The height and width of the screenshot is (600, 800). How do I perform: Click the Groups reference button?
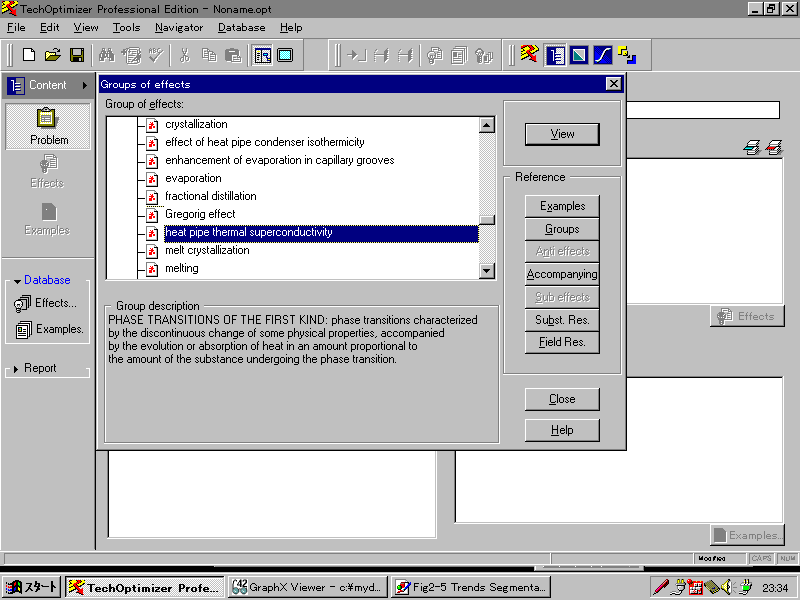tap(562, 229)
